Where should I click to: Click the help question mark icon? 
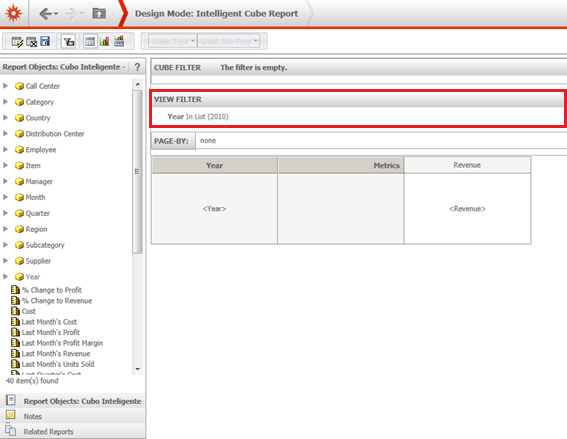pyautogui.click(x=137, y=67)
